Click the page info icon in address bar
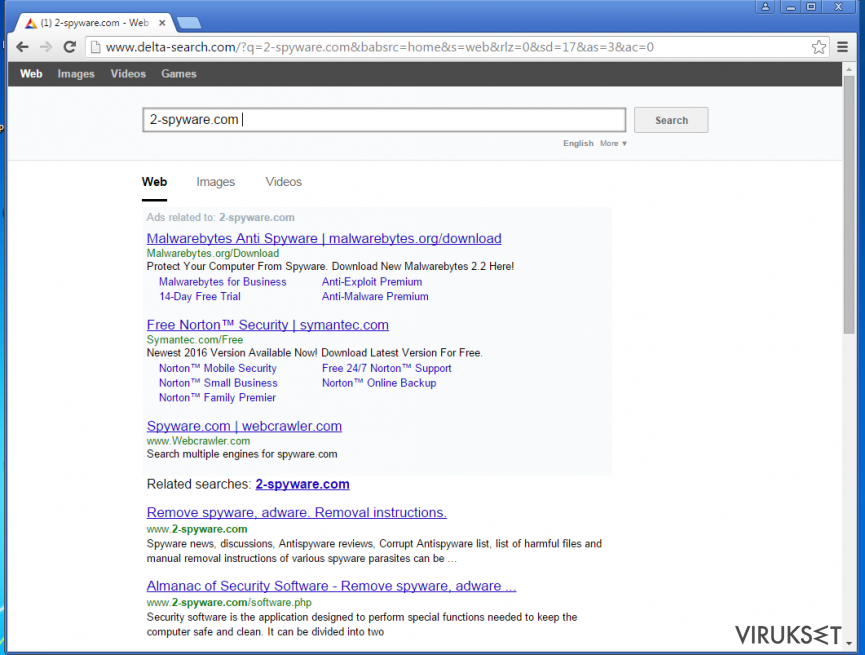The width and height of the screenshot is (865, 655). (x=95, y=47)
